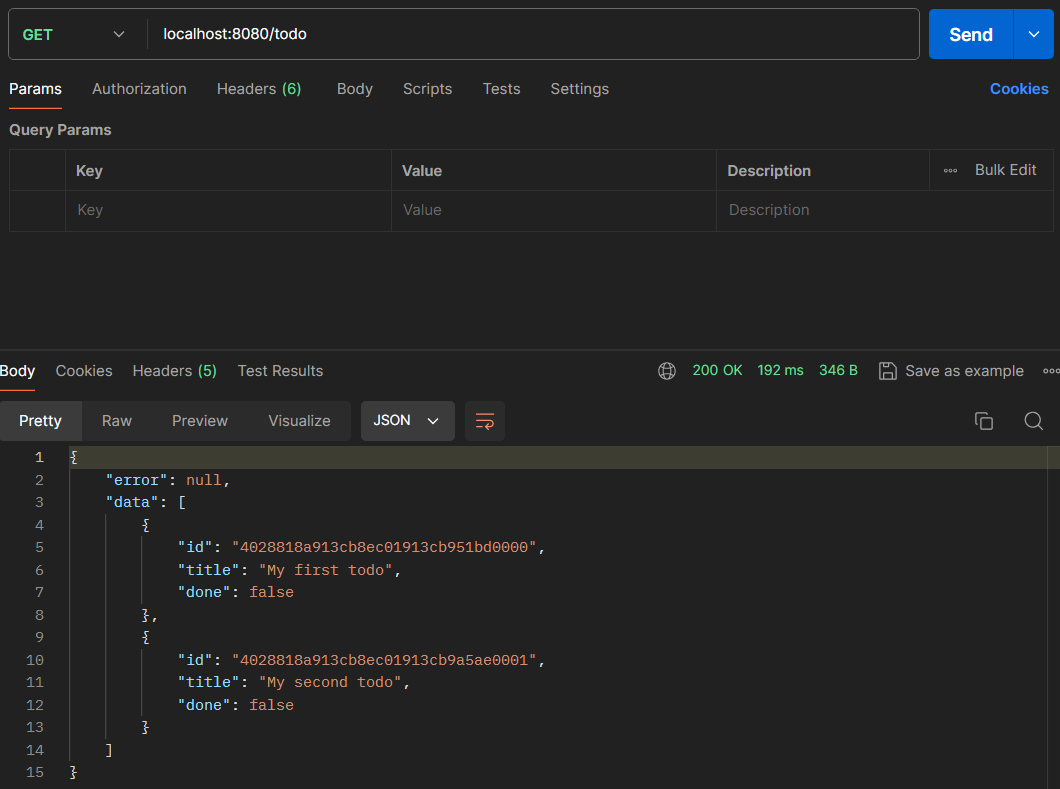Click the 192 ms response time
The width and height of the screenshot is (1060, 789).
pos(780,370)
